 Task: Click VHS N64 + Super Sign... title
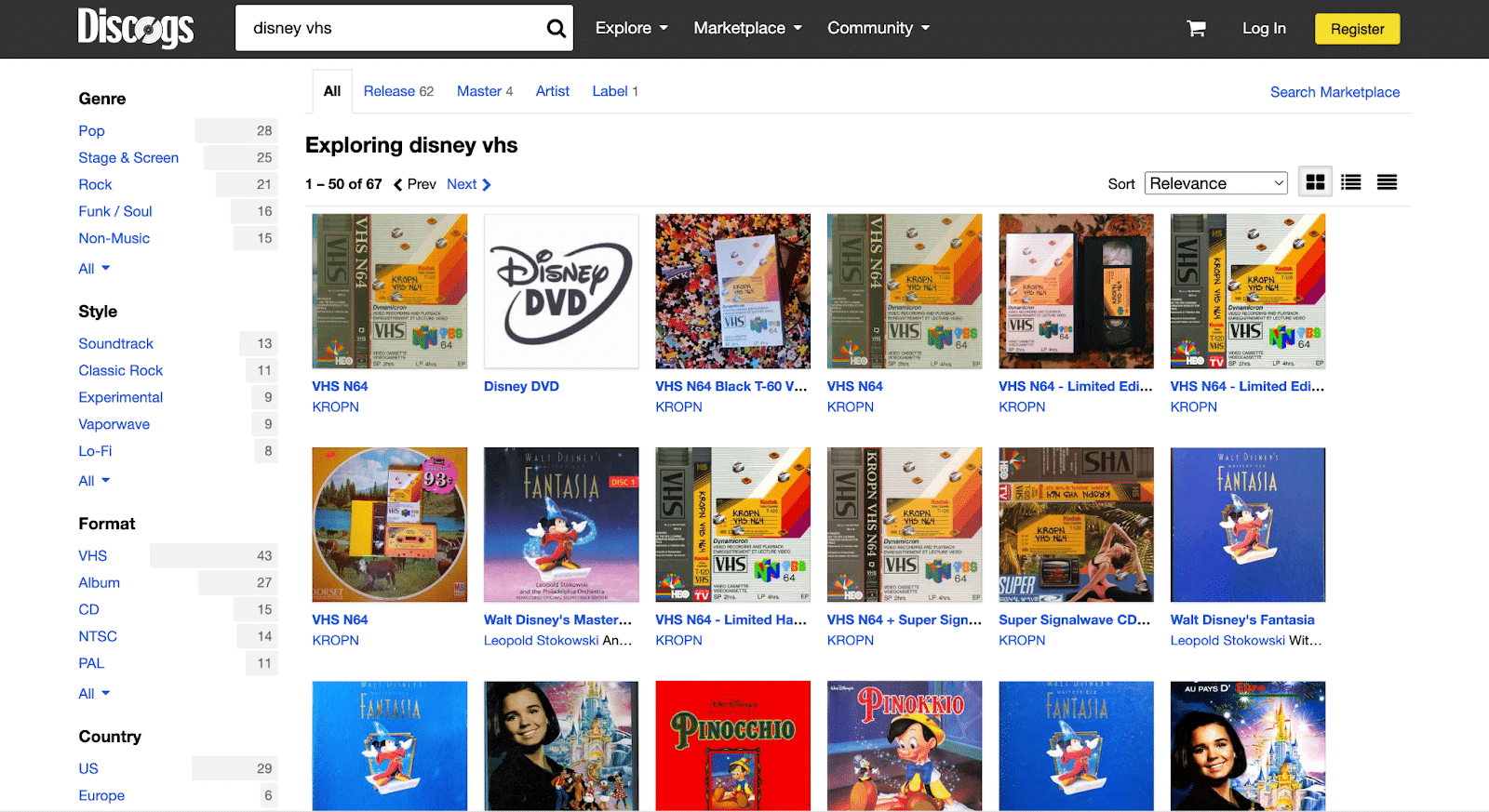pyautogui.click(x=905, y=620)
